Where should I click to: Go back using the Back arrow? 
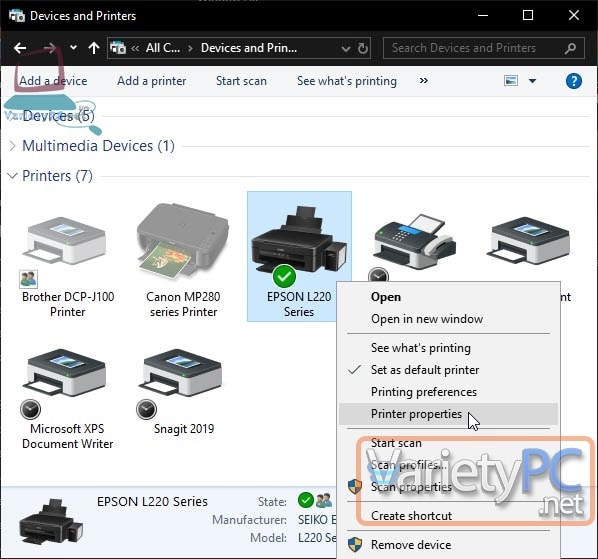20,48
